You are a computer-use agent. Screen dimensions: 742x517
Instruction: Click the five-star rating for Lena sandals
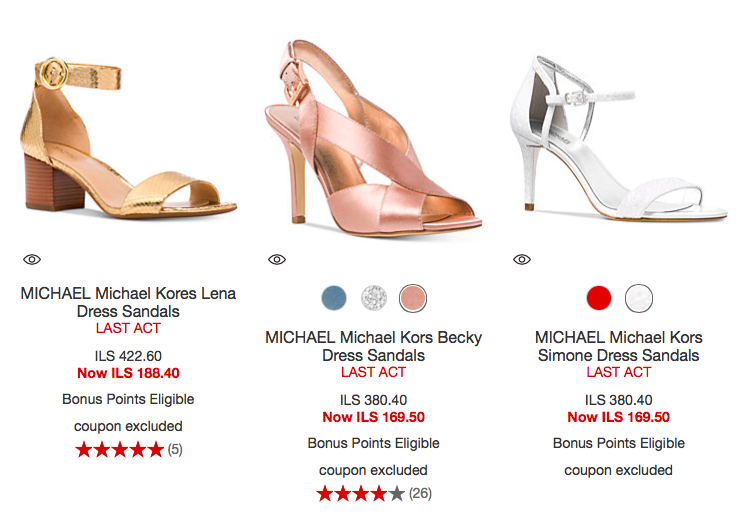pos(119,450)
